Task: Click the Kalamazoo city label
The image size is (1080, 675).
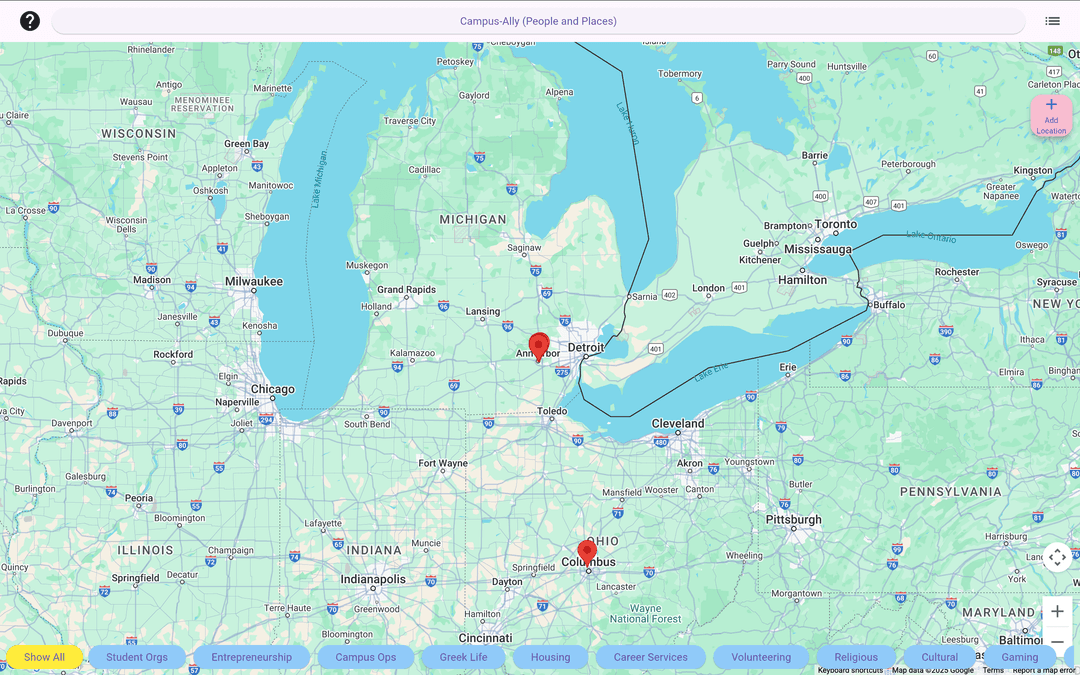Action: 413,353
